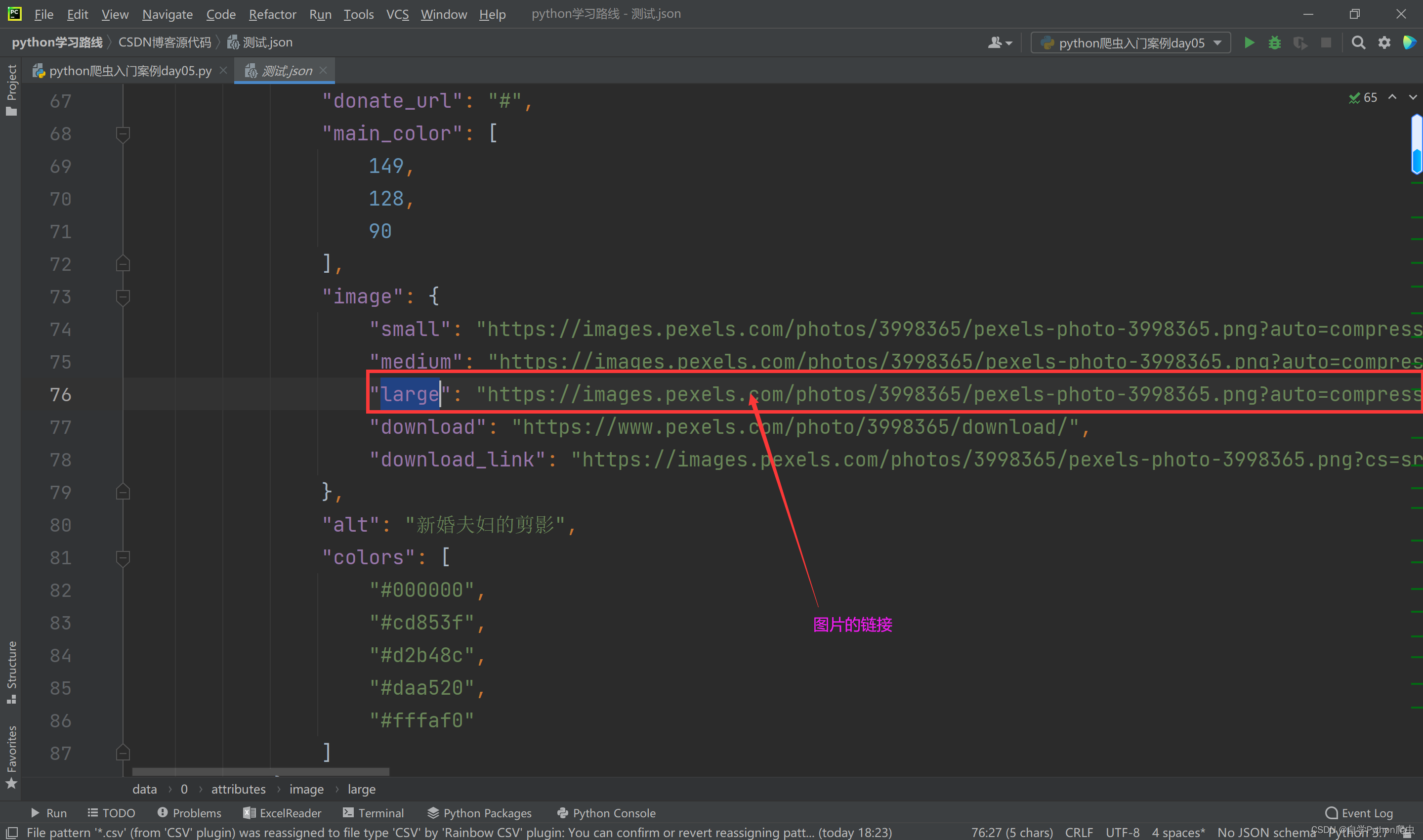Open IDE settings gear icon

point(1384,42)
